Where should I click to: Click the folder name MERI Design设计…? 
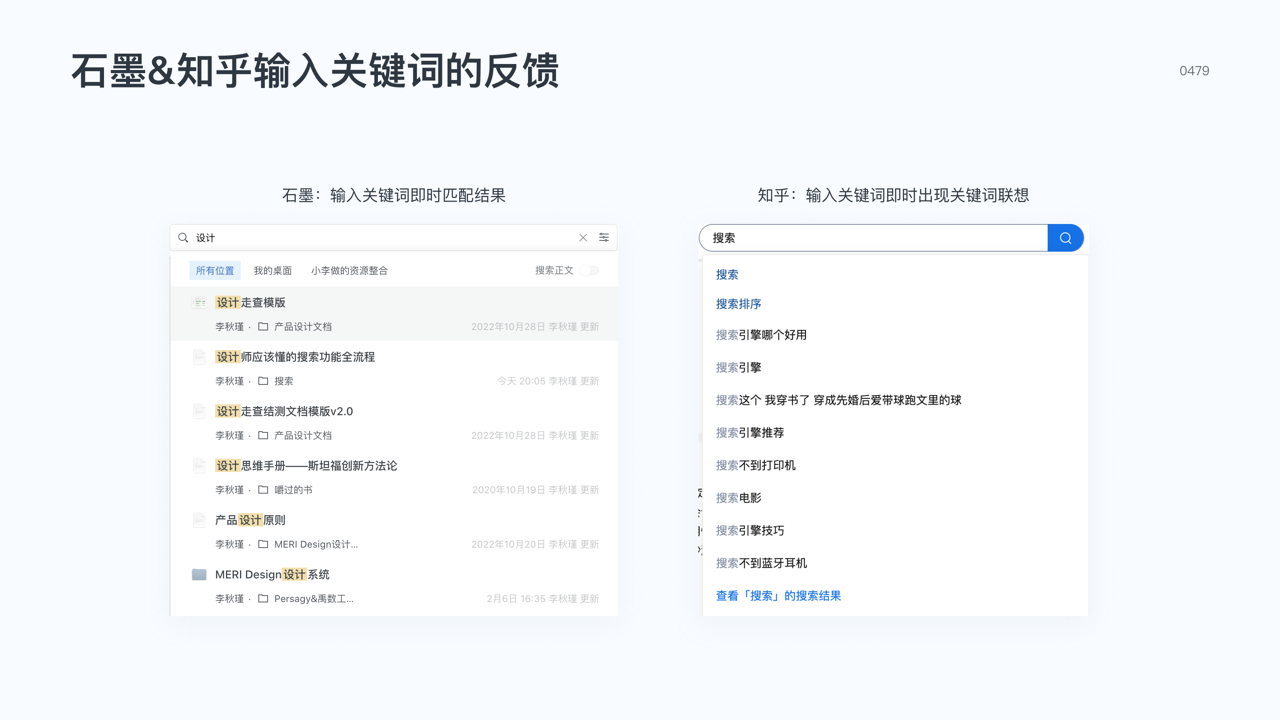(x=316, y=544)
